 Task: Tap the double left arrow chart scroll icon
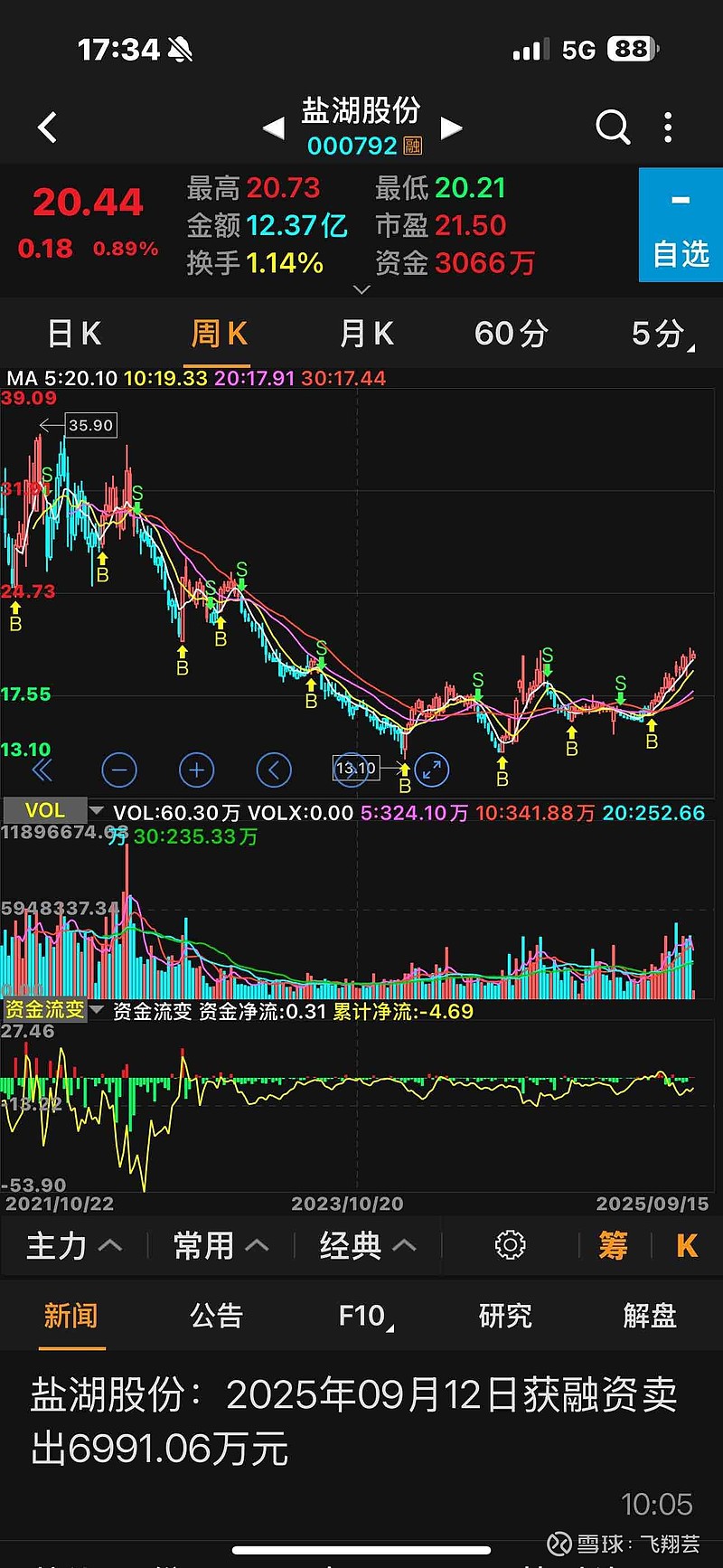coord(42,770)
